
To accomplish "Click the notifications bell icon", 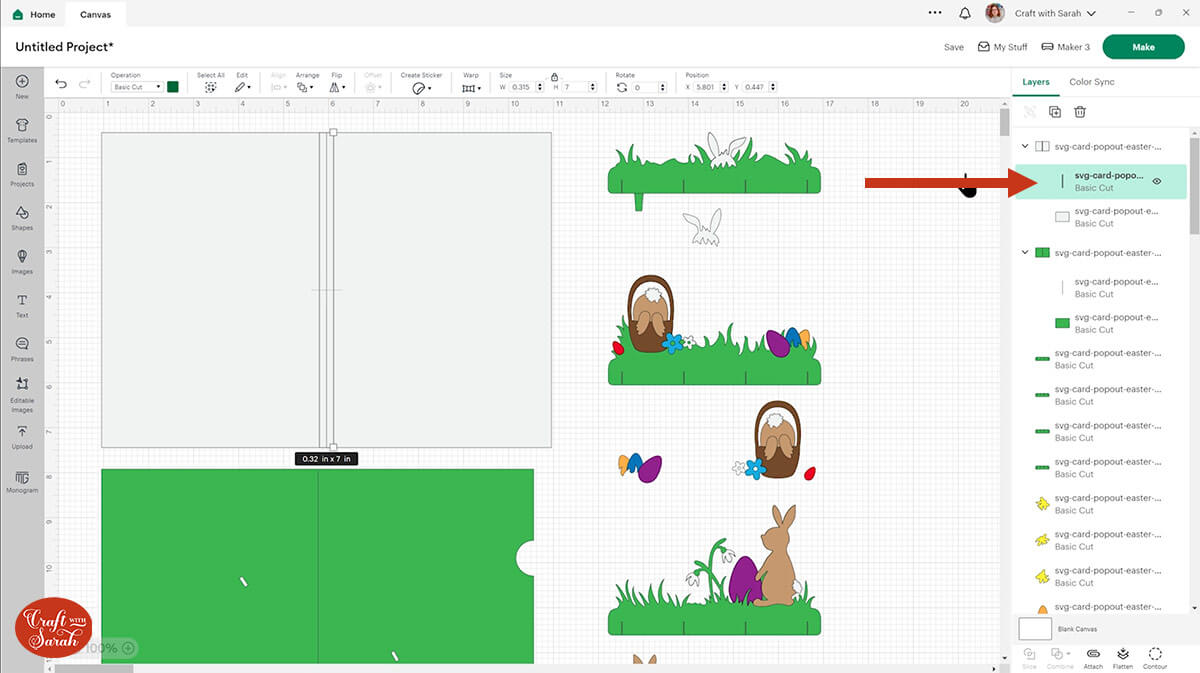I will pyautogui.click(x=965, y=14).
